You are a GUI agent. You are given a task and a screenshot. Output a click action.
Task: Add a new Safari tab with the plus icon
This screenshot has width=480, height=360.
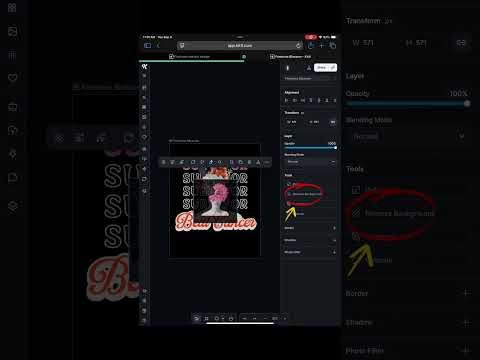(x=322, y=45)
